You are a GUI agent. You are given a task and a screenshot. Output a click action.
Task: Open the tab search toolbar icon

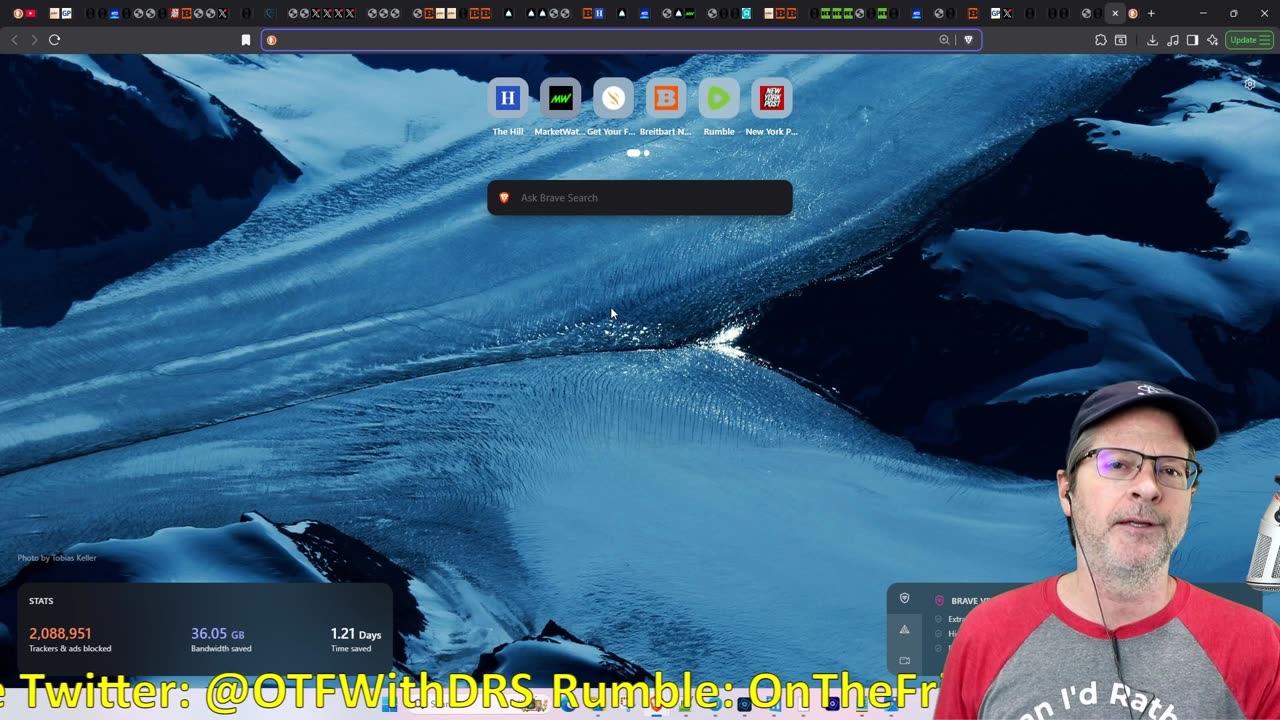click(x=1121, y=40)
